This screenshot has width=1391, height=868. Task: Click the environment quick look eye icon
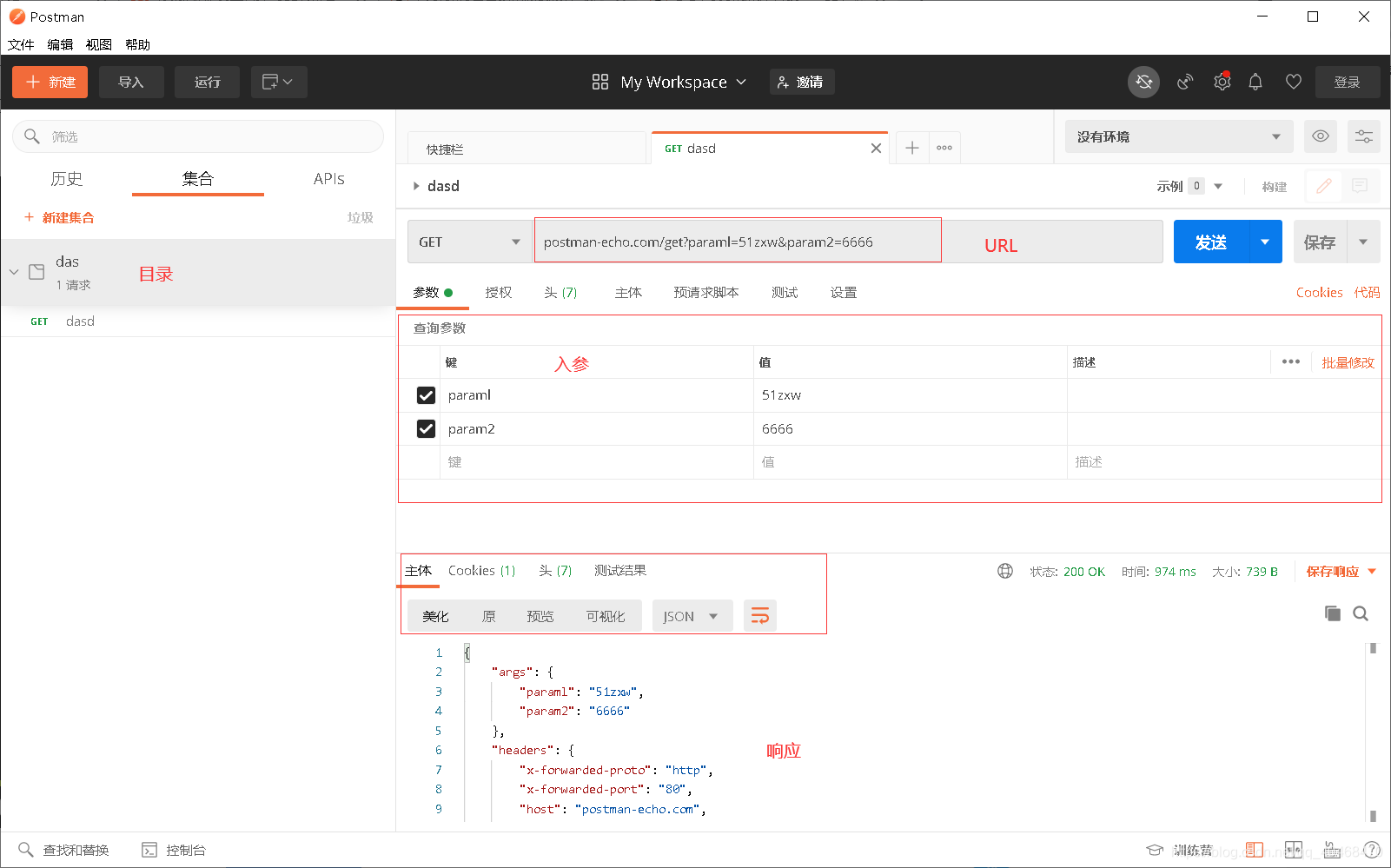tap(1321, 136)
